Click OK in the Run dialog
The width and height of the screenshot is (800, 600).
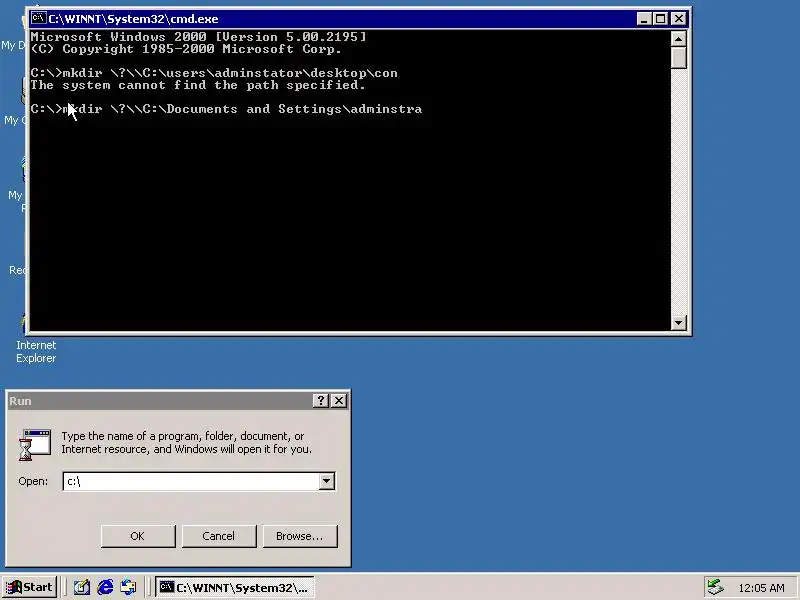click(x=138, y=536)
